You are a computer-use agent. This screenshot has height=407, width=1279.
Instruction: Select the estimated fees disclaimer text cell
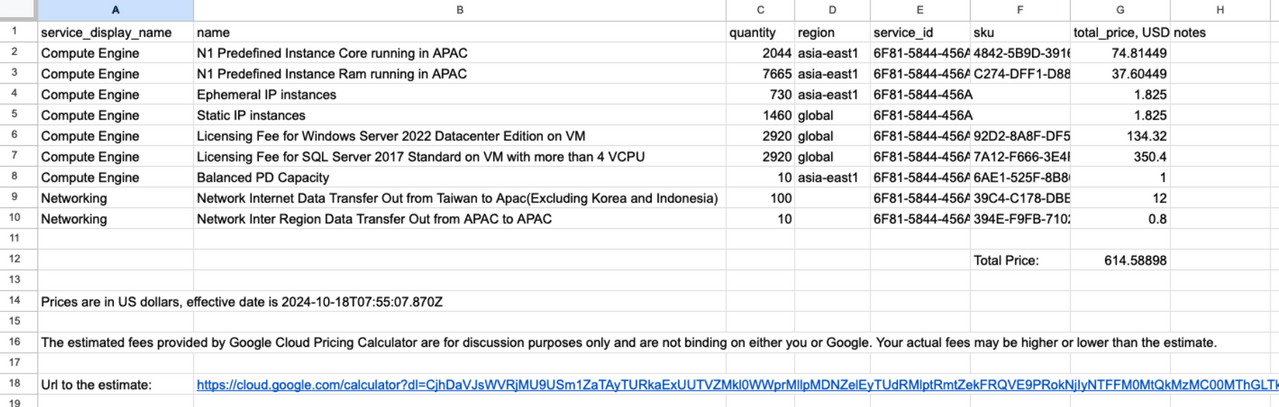coord(629,343)
